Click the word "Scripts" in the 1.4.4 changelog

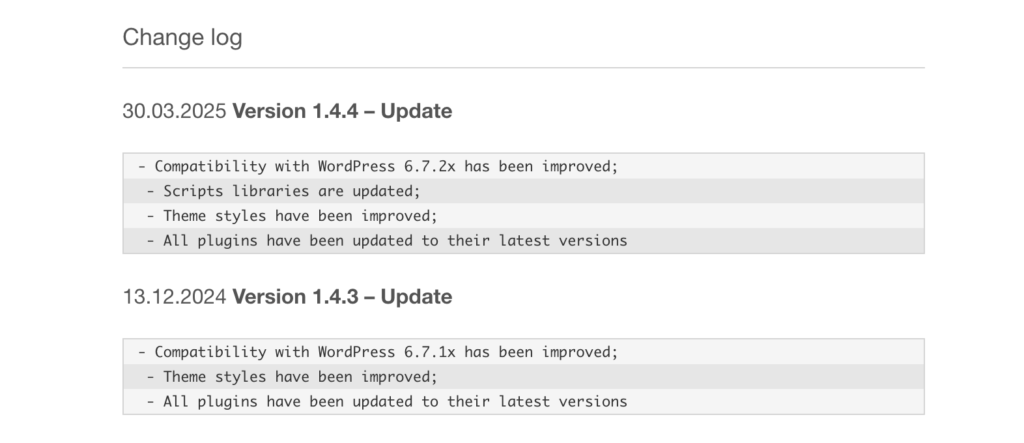pyautogui.click(x=194, y=191)
